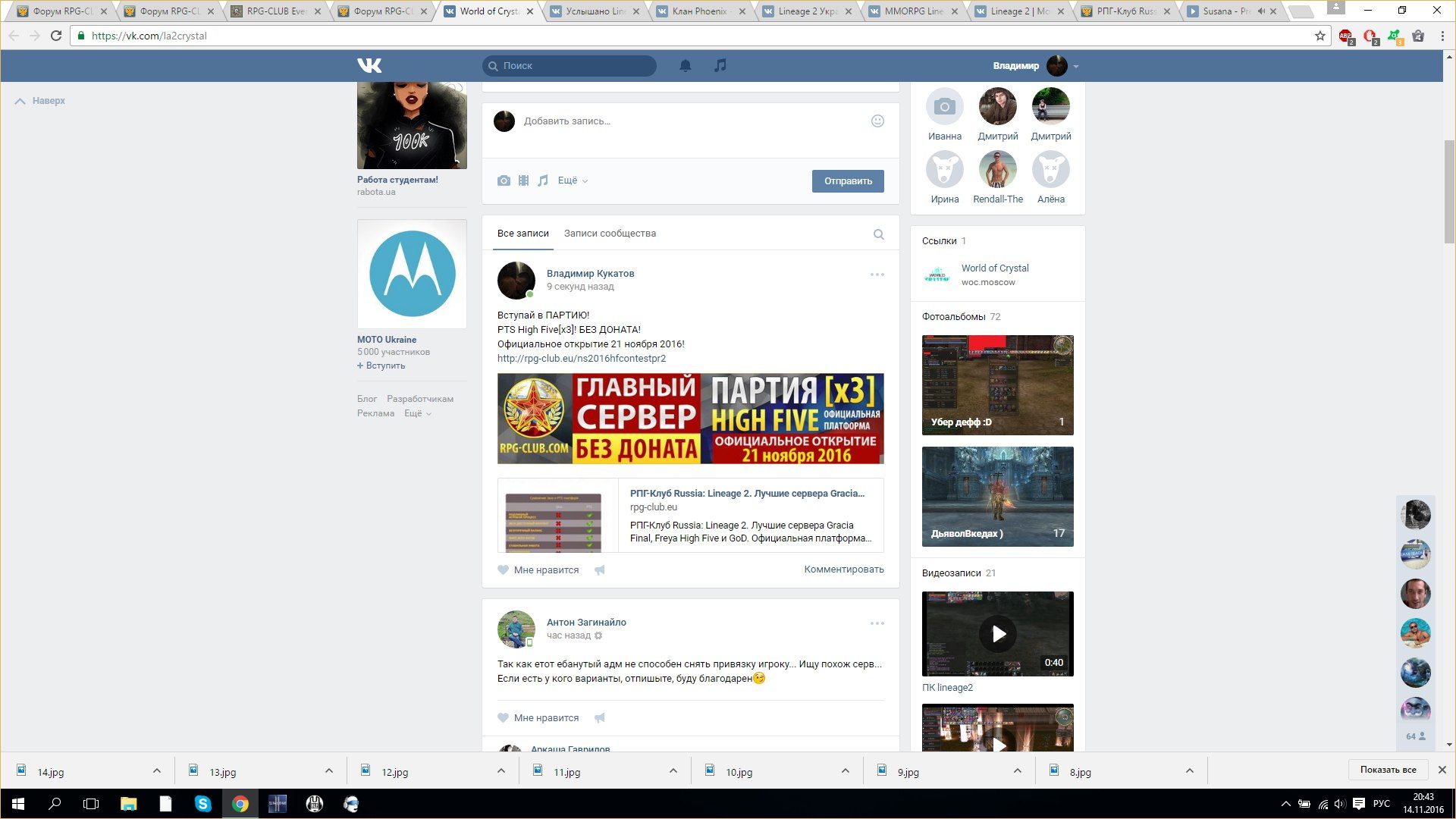Viewport: 1456px width, 819px height.
Task: Open emoji picker smiley icon
Action: coord(877,121)
